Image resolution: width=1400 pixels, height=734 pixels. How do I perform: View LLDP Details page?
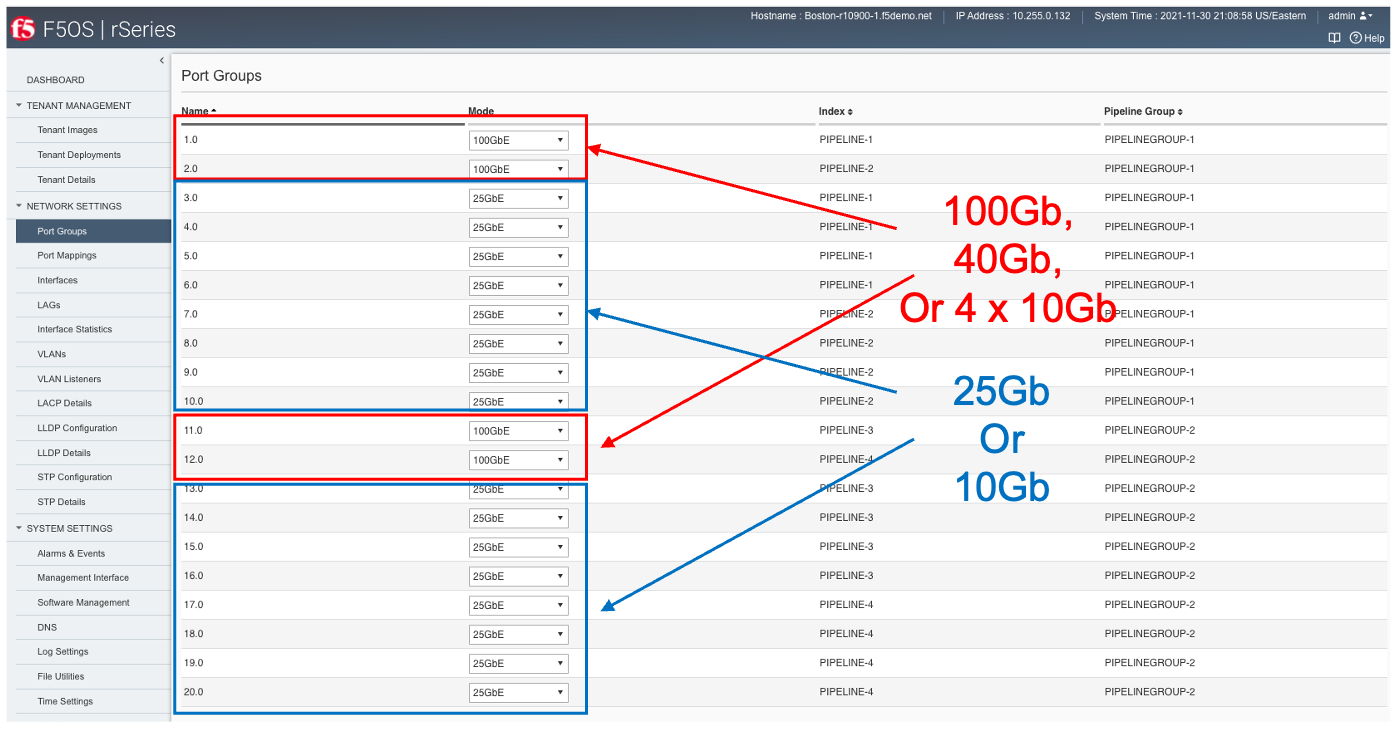(x=64, y=453)
